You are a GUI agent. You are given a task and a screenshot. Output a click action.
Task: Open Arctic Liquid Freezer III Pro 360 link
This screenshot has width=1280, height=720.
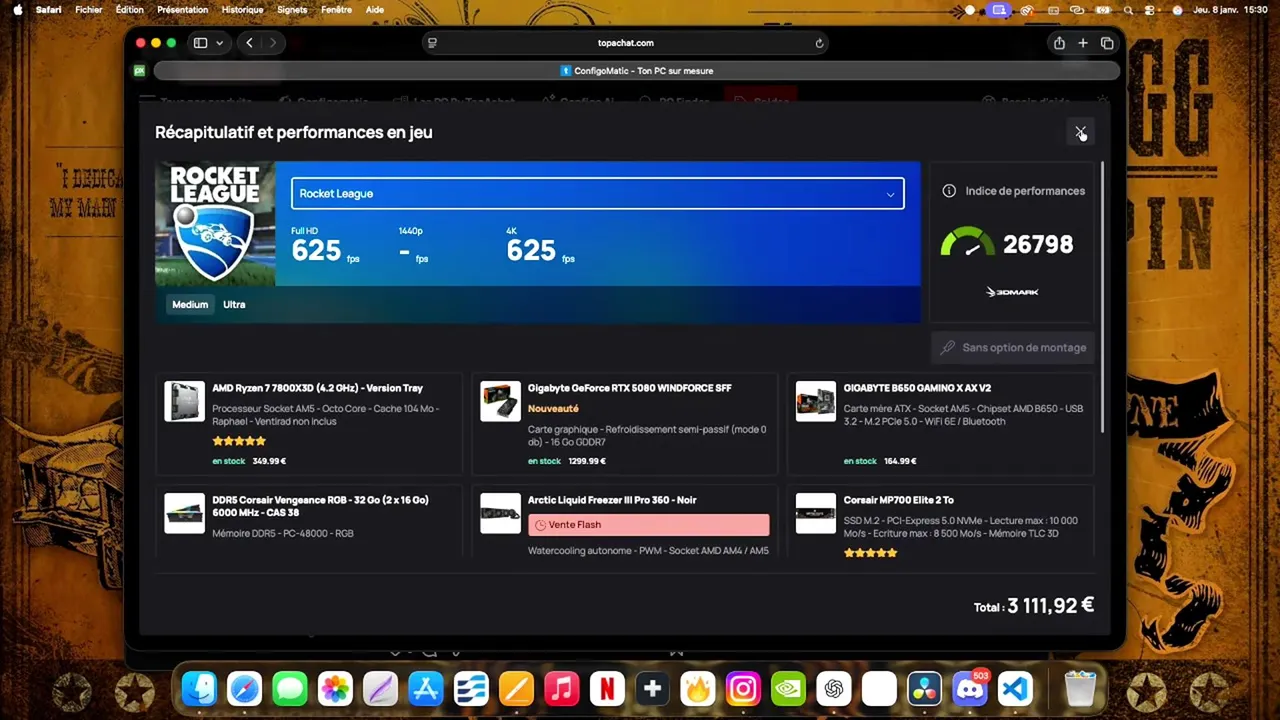(612, 500)
